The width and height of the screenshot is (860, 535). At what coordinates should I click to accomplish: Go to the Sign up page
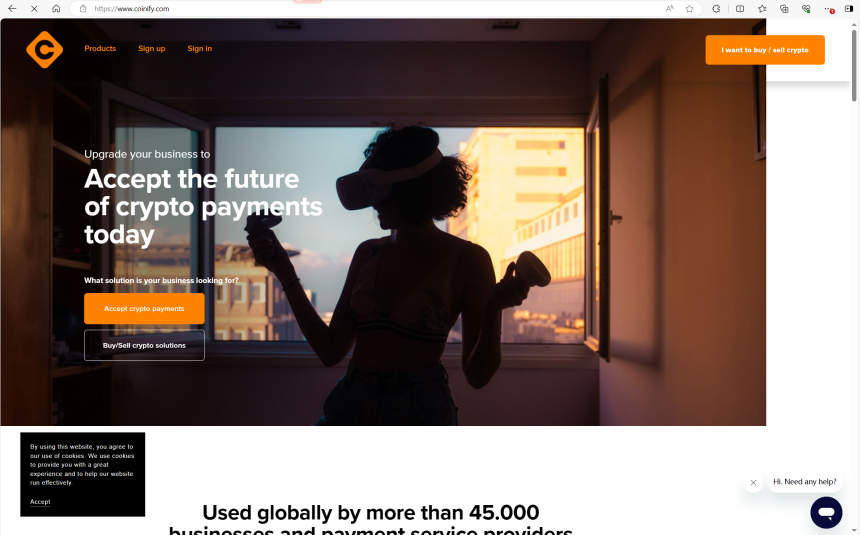(x=152, y=48)
